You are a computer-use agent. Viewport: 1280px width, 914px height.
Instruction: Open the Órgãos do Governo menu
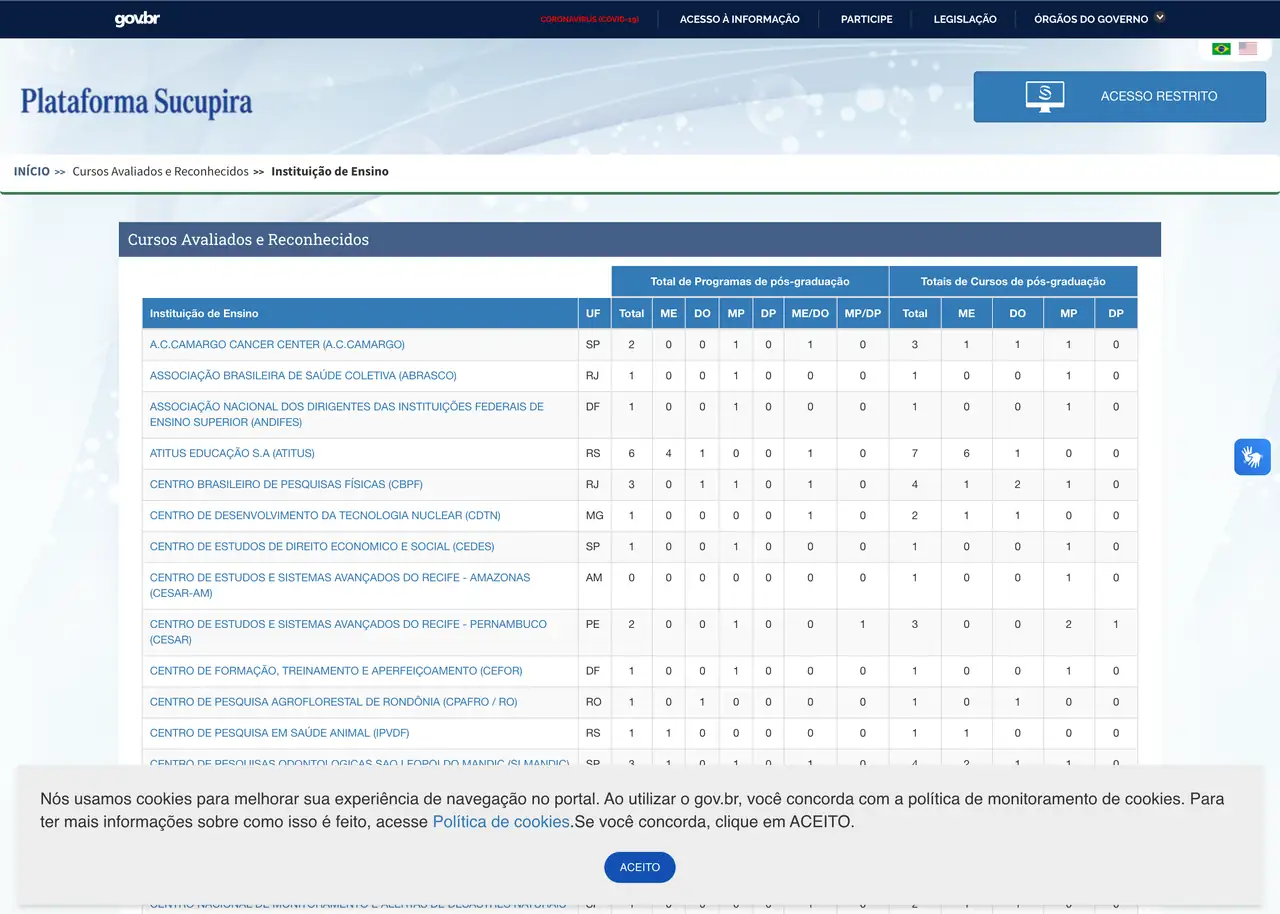pos(1091,19)
